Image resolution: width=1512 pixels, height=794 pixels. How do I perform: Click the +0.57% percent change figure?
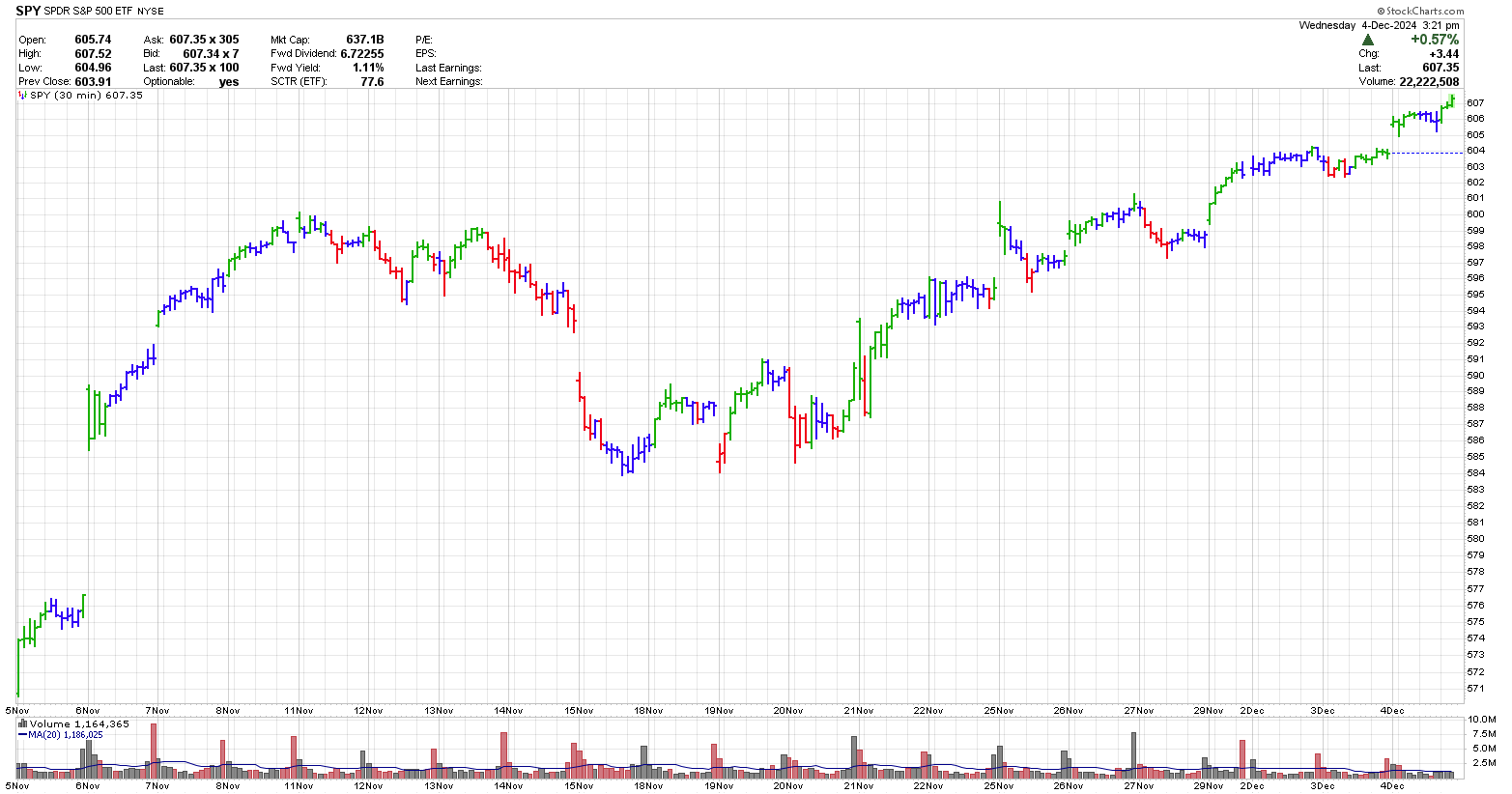pyautogui.click(x=1435, y=40)
